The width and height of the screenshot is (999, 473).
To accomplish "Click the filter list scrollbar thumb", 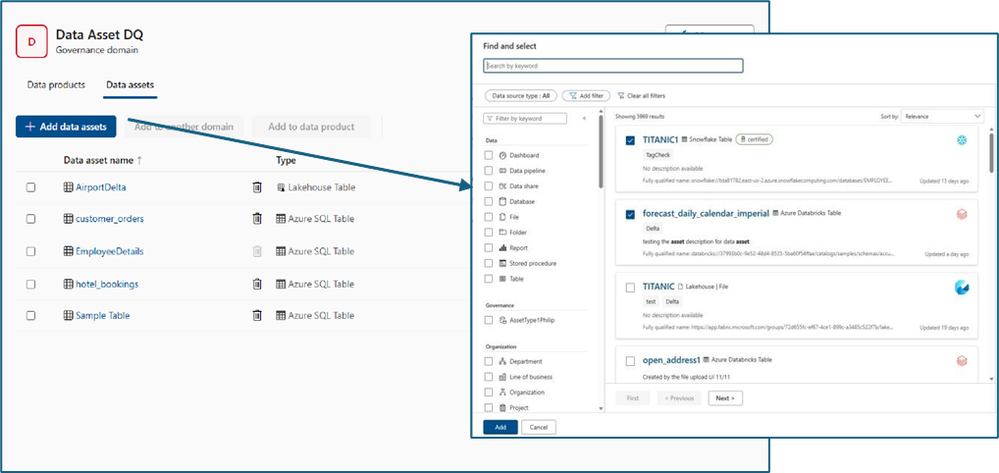I will [600, 152].
